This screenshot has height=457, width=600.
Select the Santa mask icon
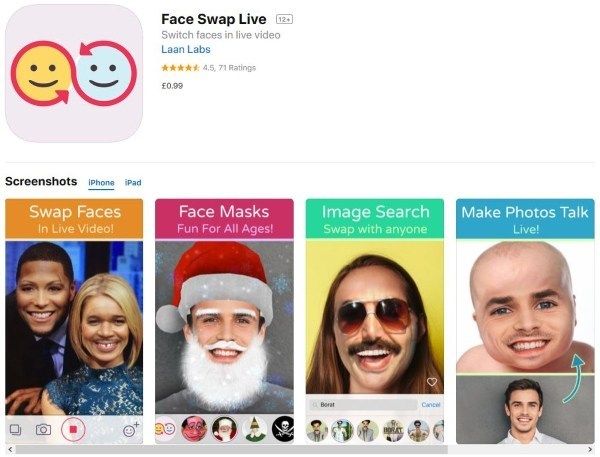(x=224, y=429)
